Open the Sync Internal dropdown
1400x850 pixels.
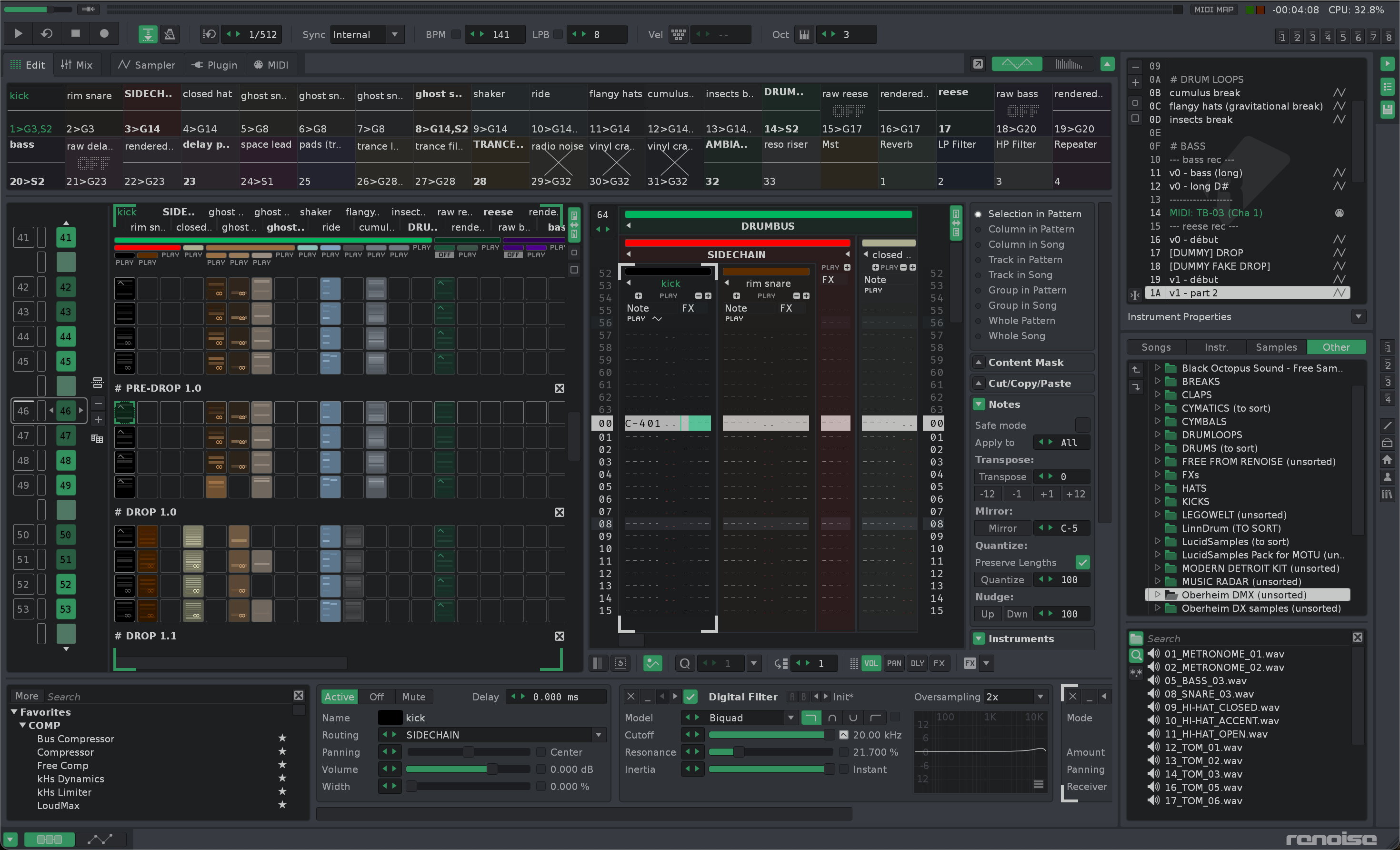coord(395,35)
